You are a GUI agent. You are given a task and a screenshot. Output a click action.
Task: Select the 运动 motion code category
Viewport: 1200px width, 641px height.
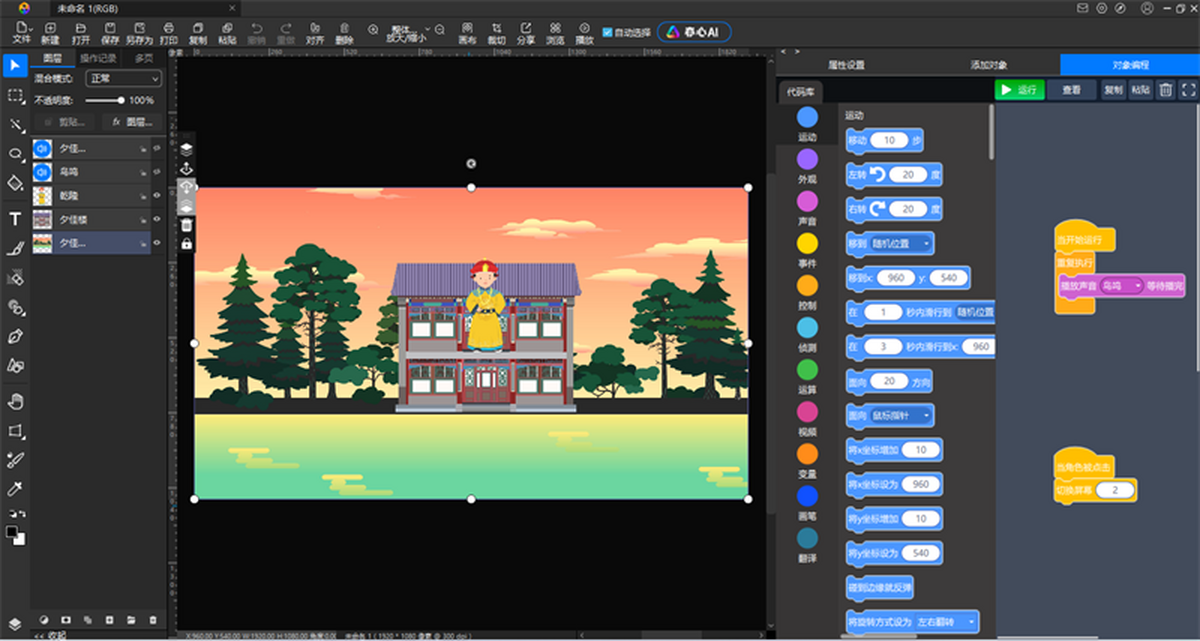pos(807,125)
